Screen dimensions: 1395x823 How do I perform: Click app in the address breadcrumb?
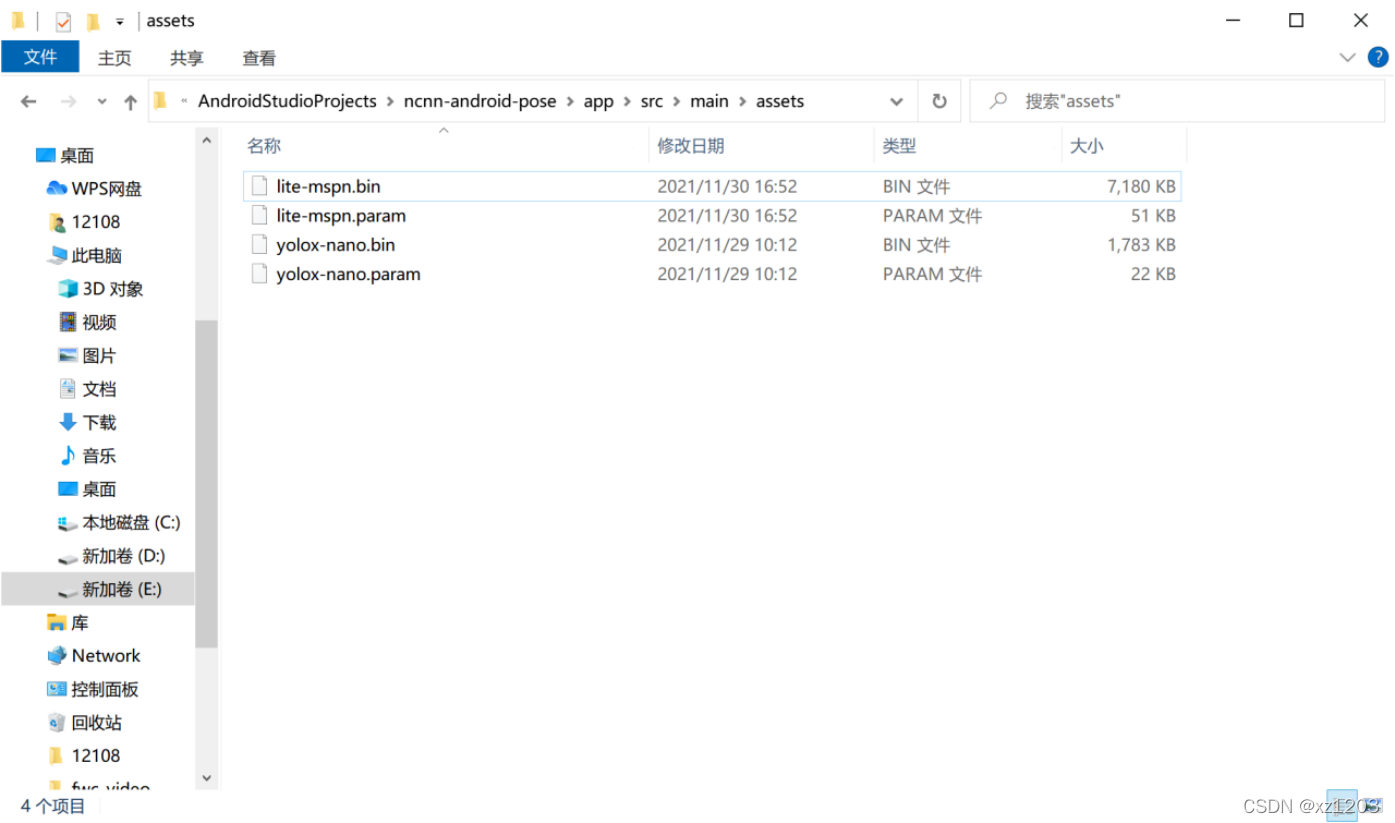pos(598,101)
